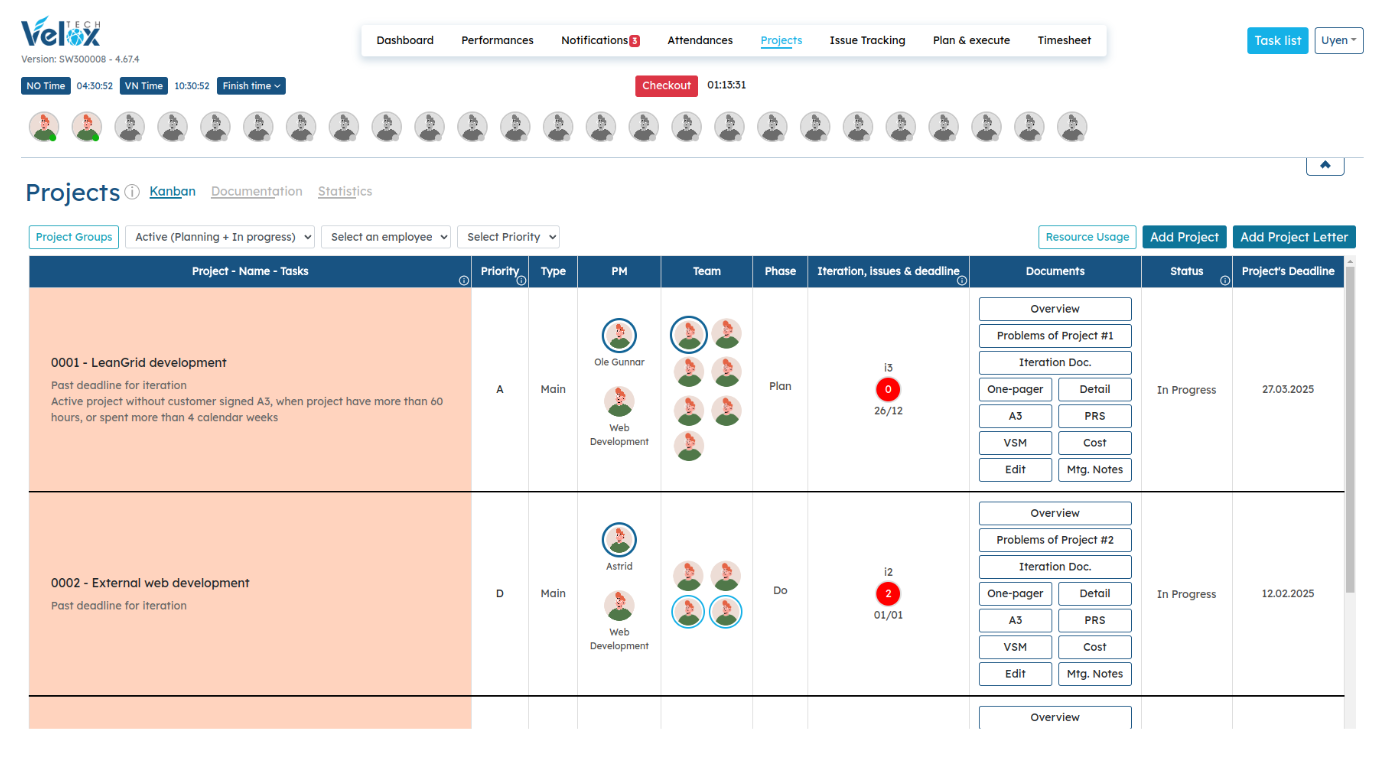The width and height of the screenshot is (1388, 761).
Task: Go to Issue Tracking in the navigation
Action: tap(867, 41)
